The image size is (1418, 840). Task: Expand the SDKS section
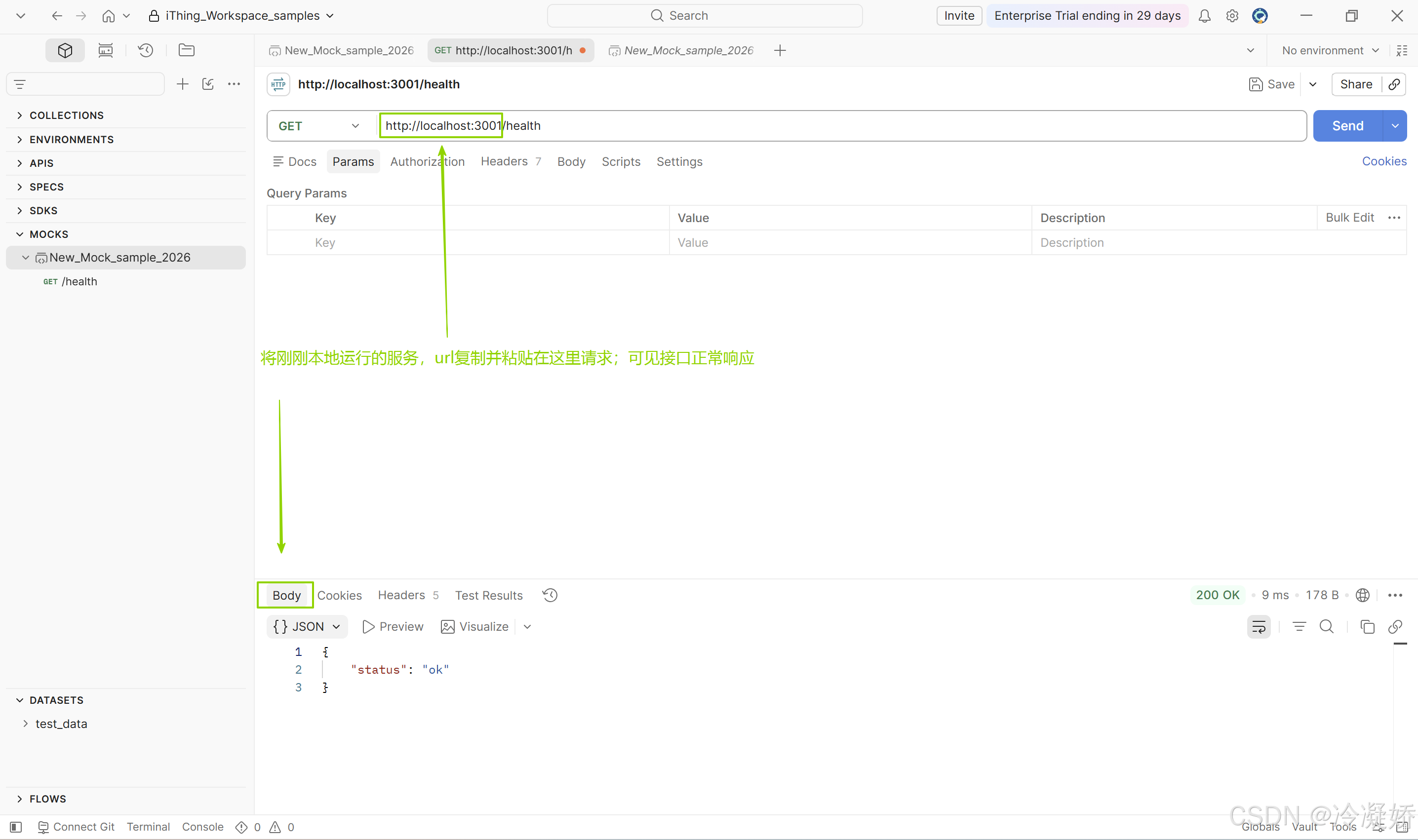[20, 211]
